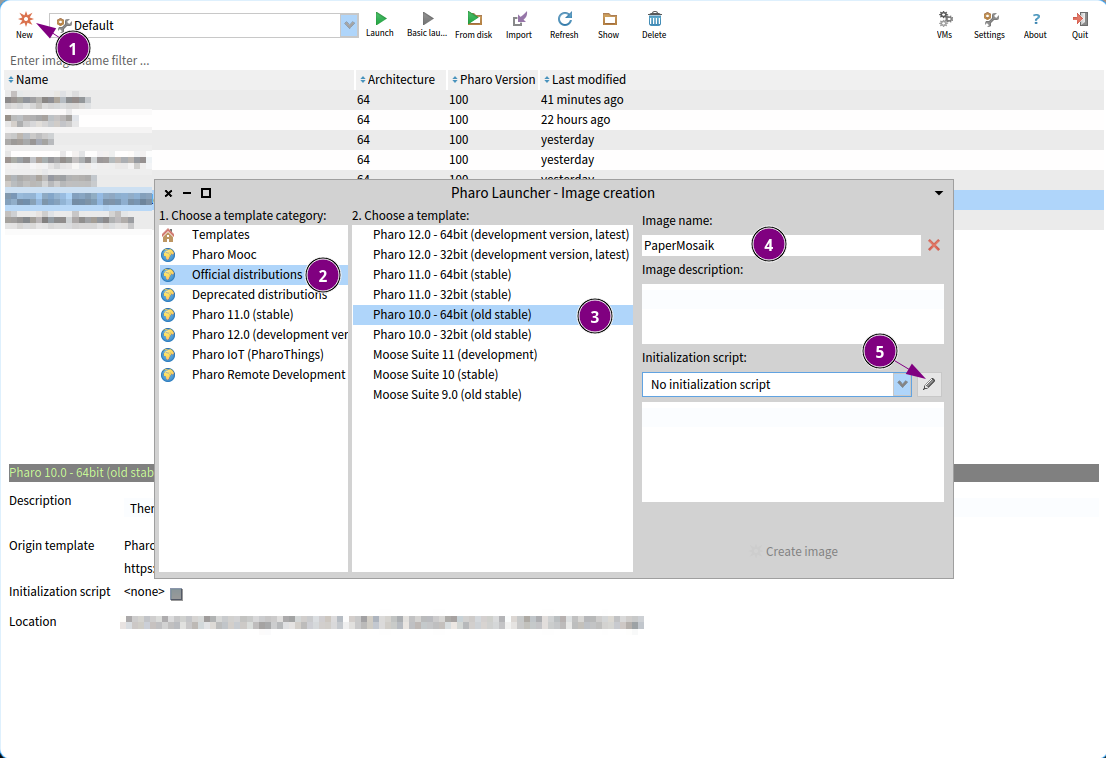
Task: Choose Pharo 12.0 - 64bit development template
Action: pyautogui.click(x=492, y=235)
